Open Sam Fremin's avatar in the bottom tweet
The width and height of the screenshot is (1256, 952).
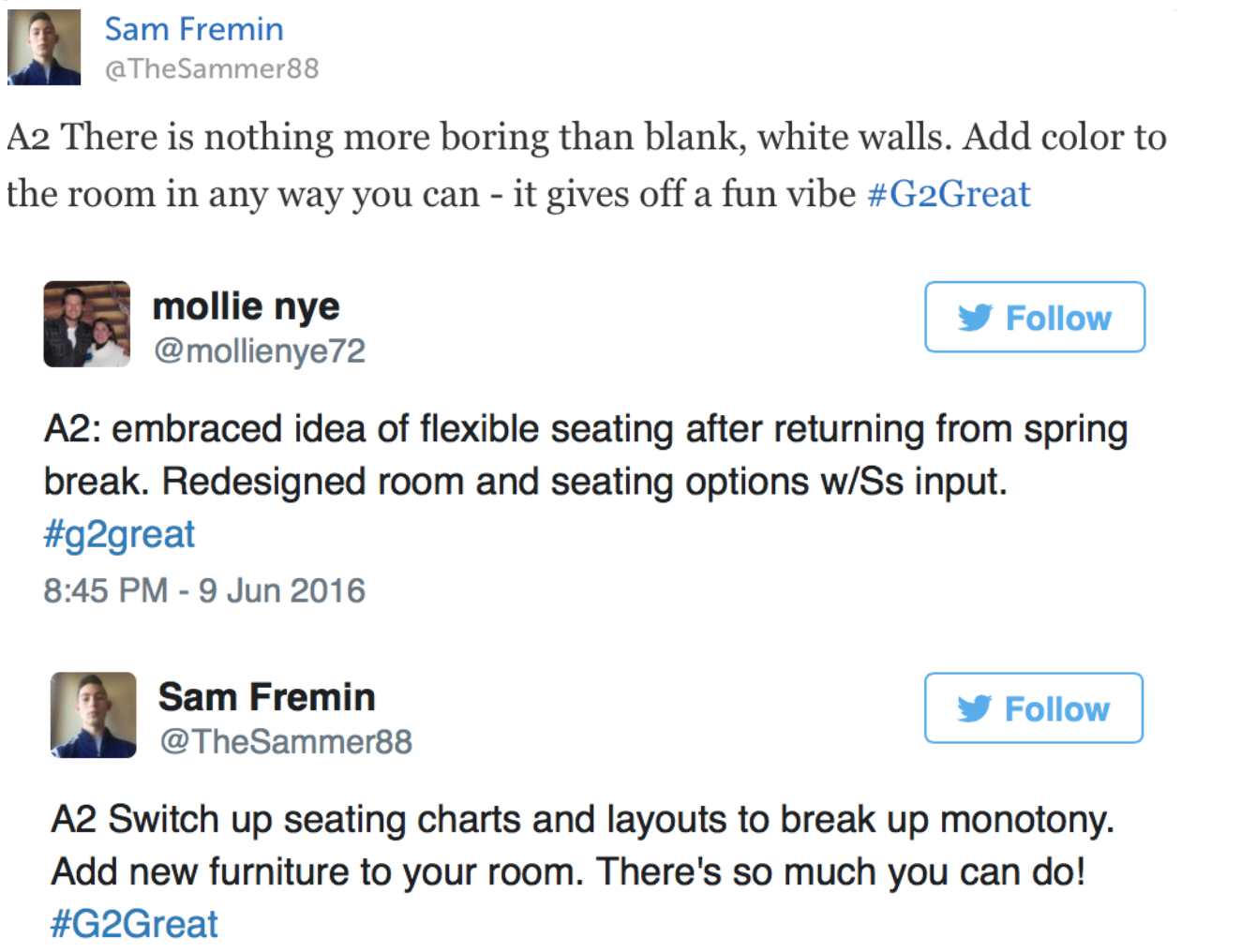click(x=93, y=714)
